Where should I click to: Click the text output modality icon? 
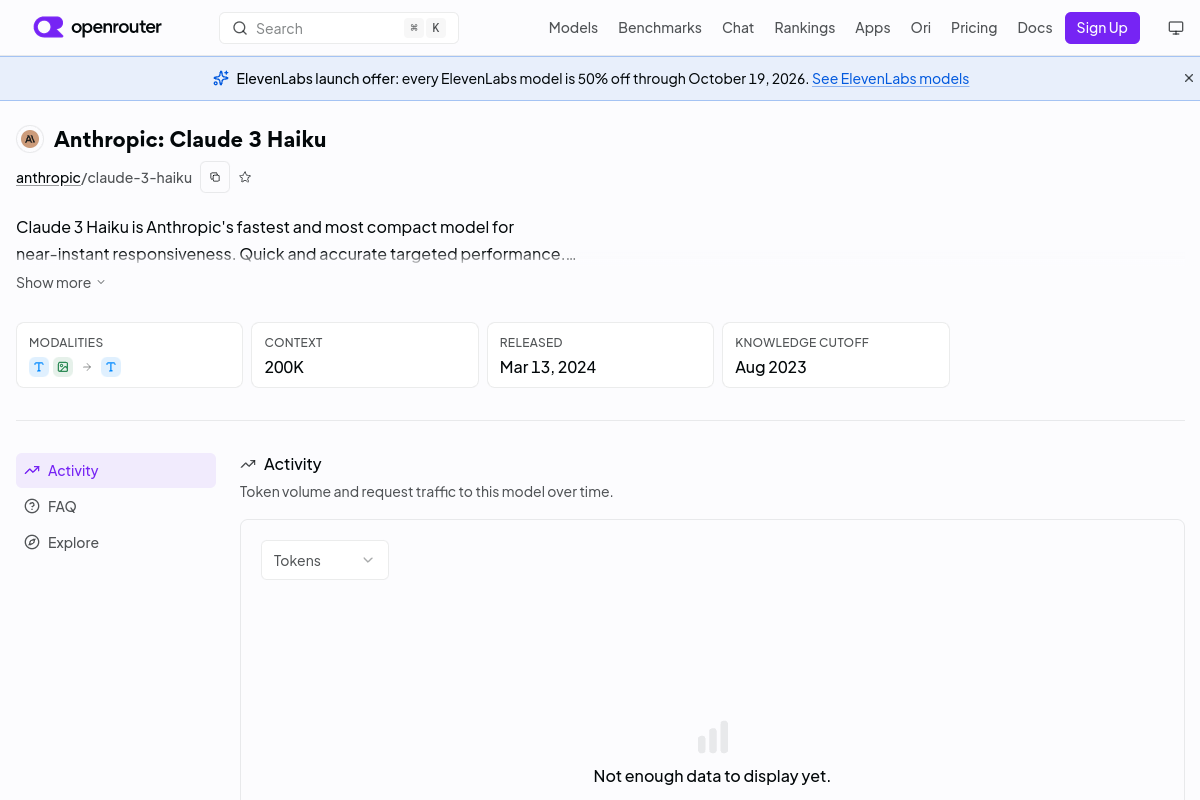[x=111, y=367]
